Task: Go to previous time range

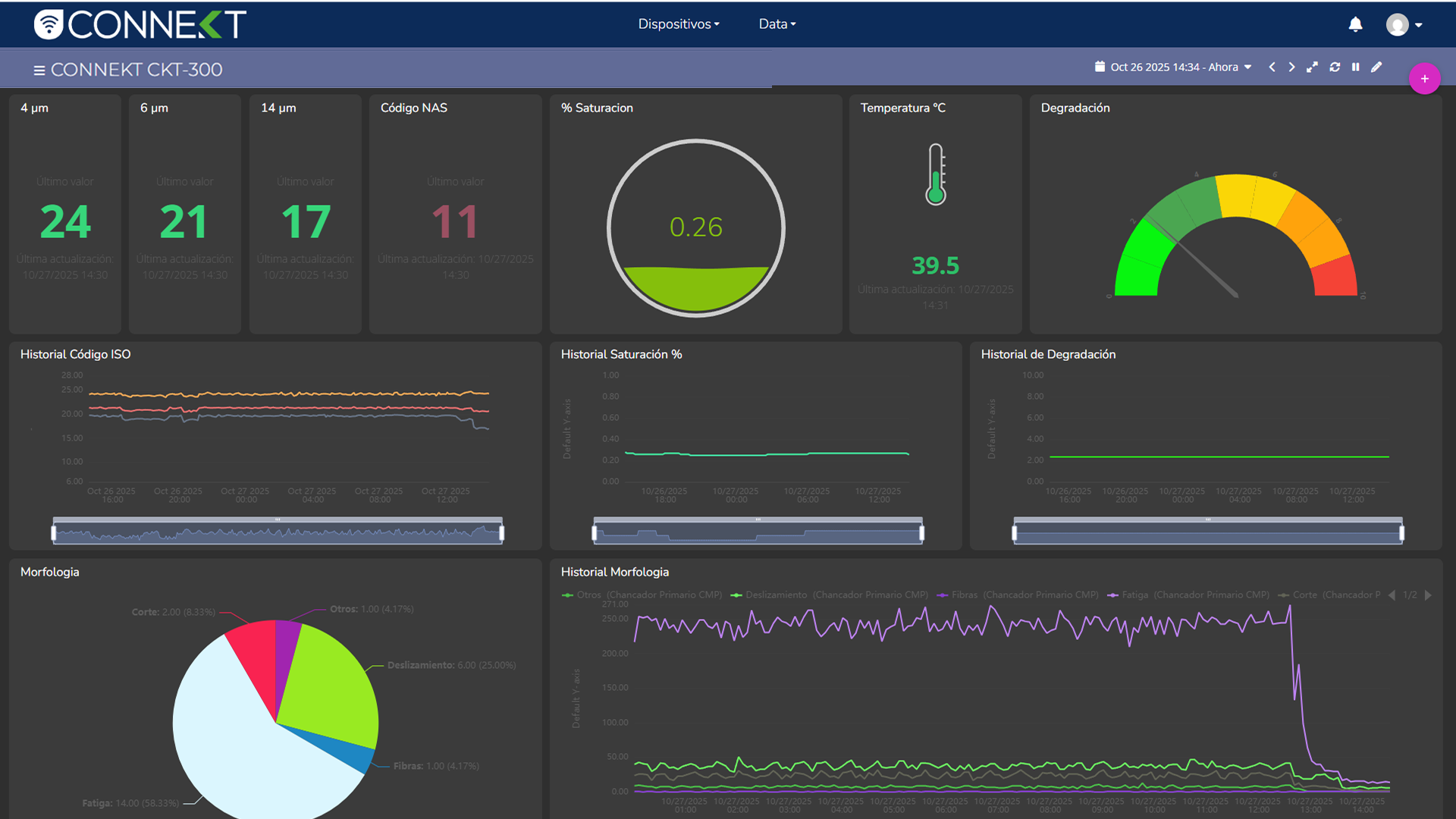Action: click(x=1272, y=67)
